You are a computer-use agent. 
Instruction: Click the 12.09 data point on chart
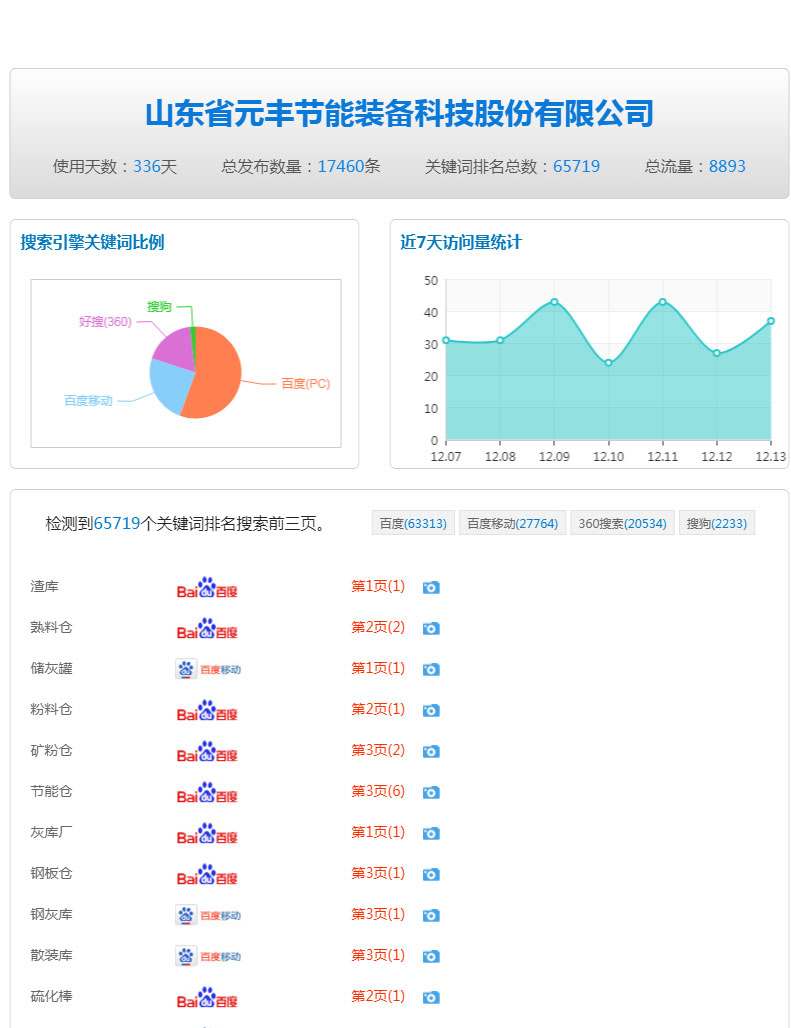coord(554,302)
